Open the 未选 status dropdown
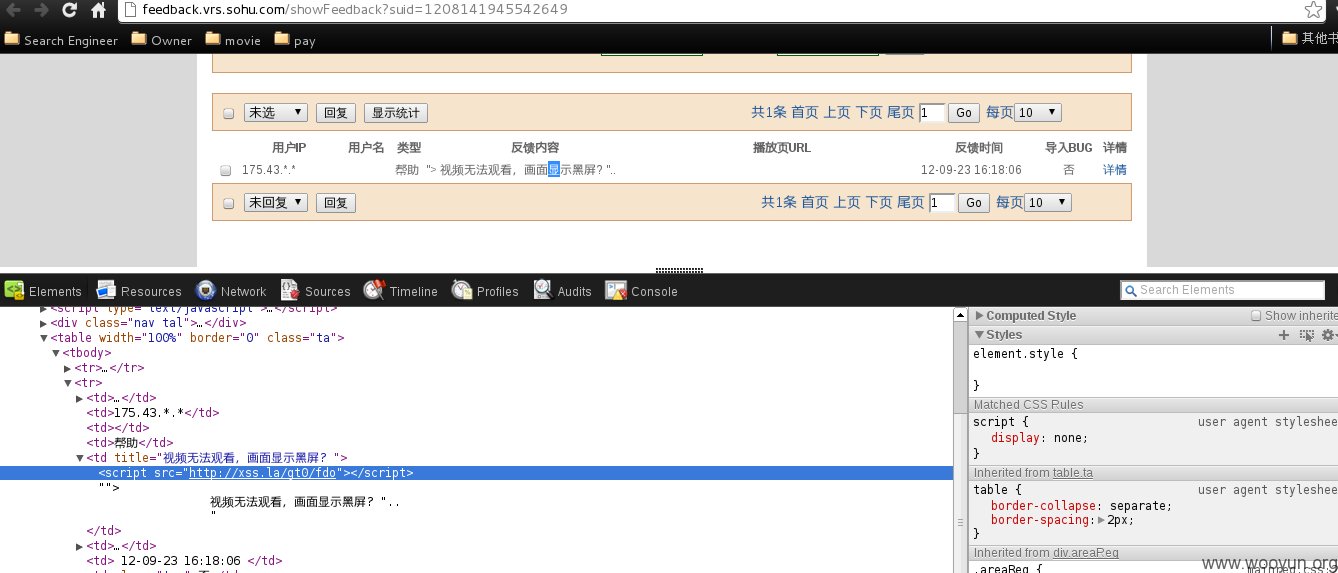The image size is (1338, 573). [x=276, y=113]
